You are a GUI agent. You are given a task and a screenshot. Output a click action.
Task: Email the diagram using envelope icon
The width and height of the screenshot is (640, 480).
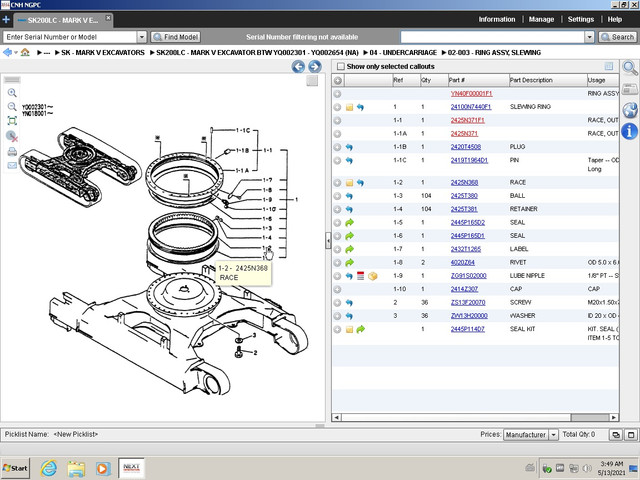12,165
